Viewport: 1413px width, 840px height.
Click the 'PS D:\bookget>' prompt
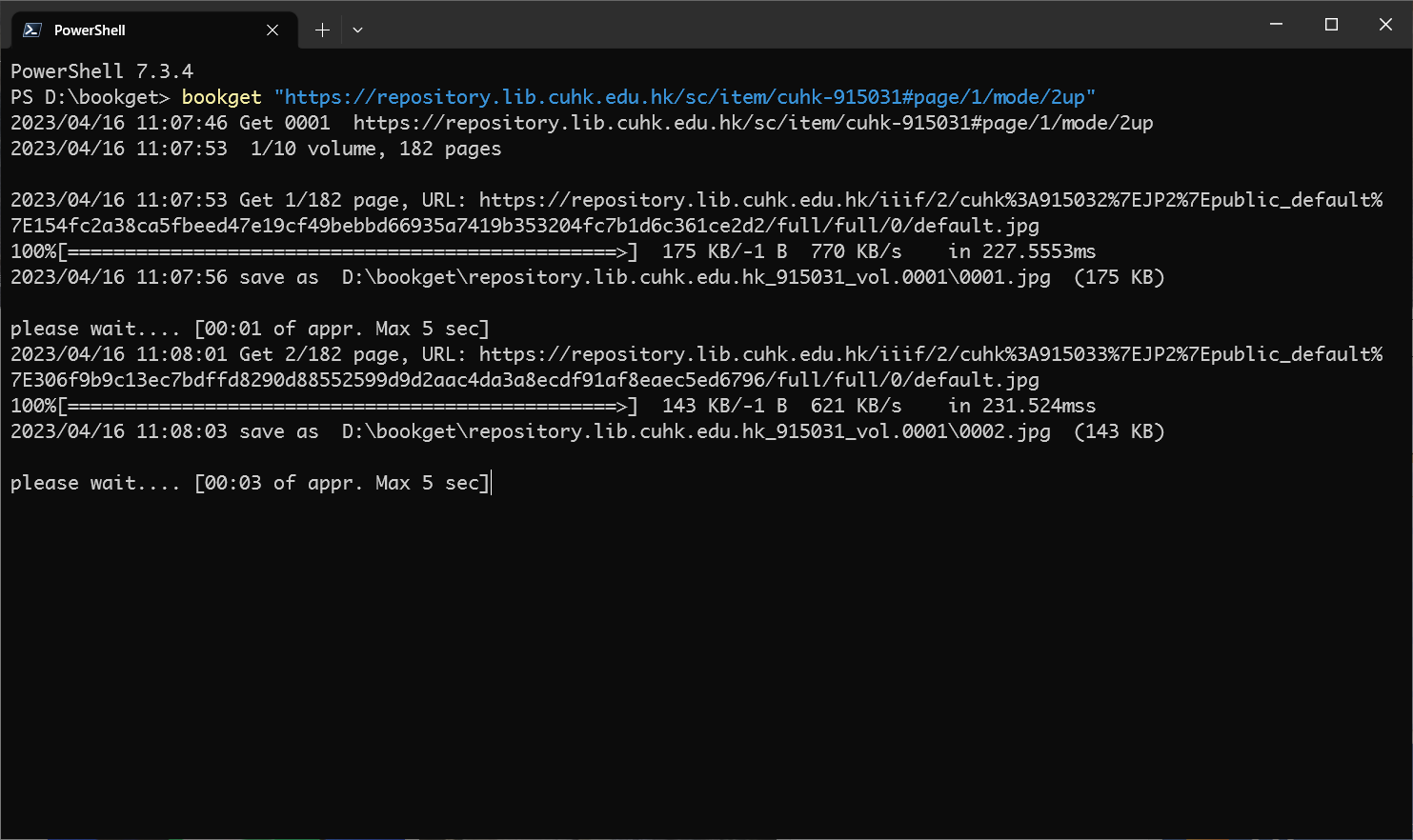[x=91, y=97]
